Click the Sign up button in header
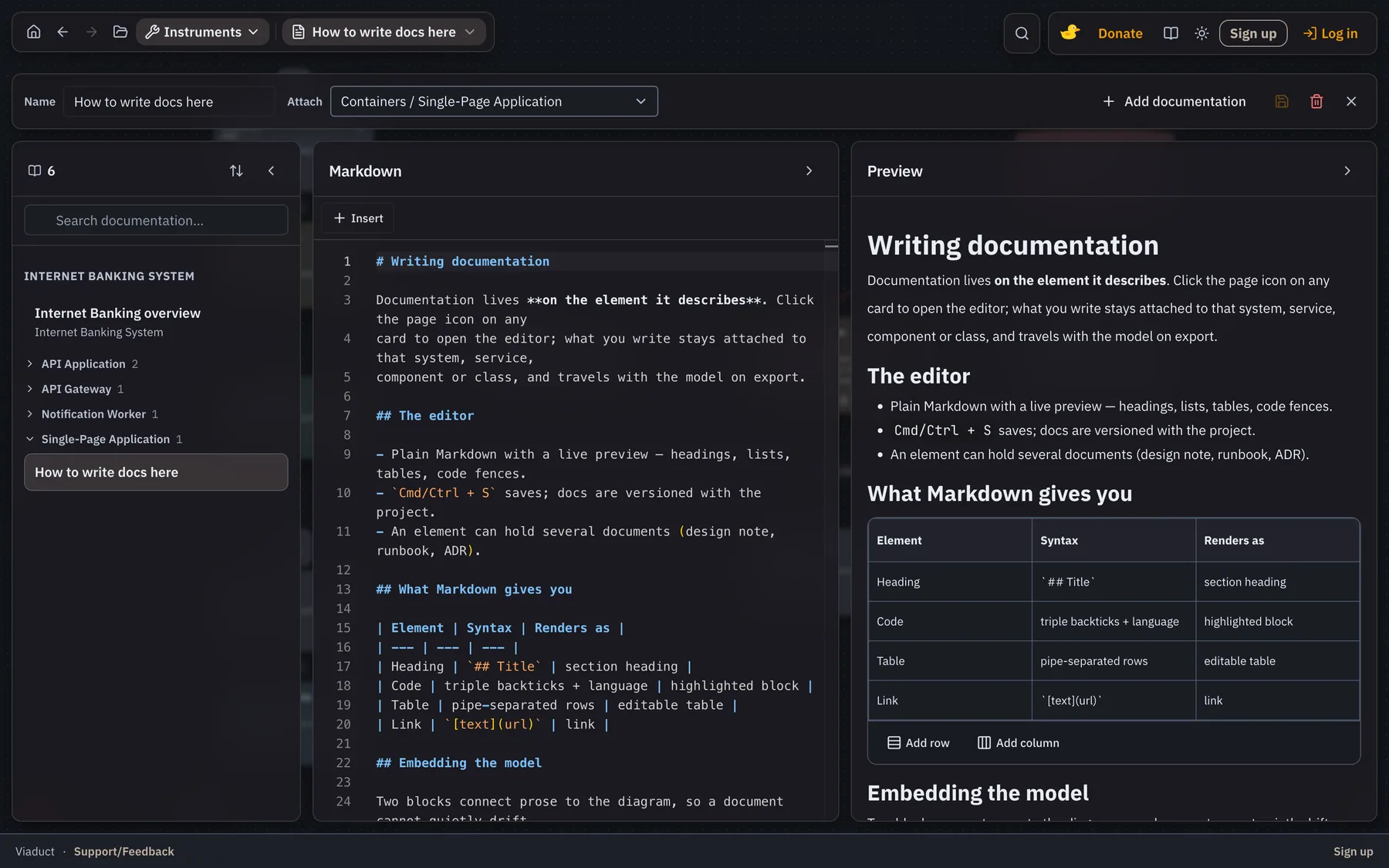 click(1253, 33)
